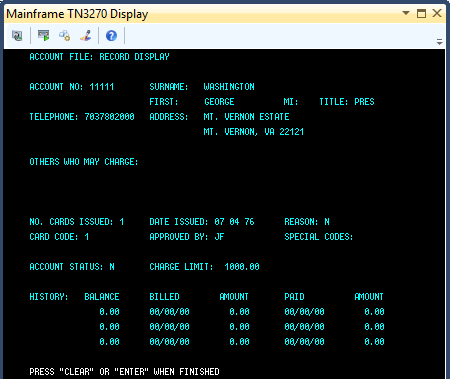Open the settings icon with gear
450x379 pixels.
65,35
